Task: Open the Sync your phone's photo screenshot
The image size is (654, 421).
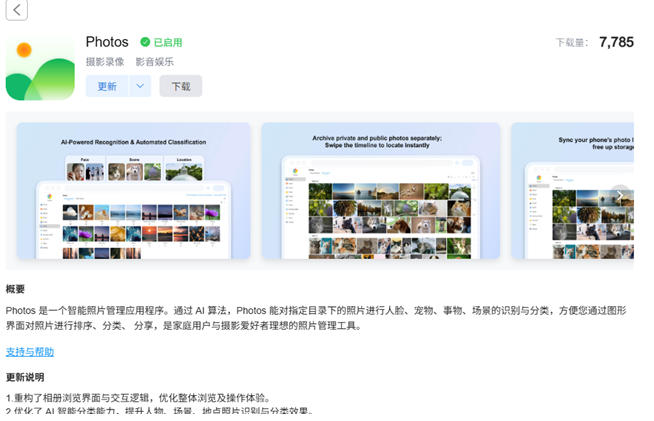Action: coord(572,191)
